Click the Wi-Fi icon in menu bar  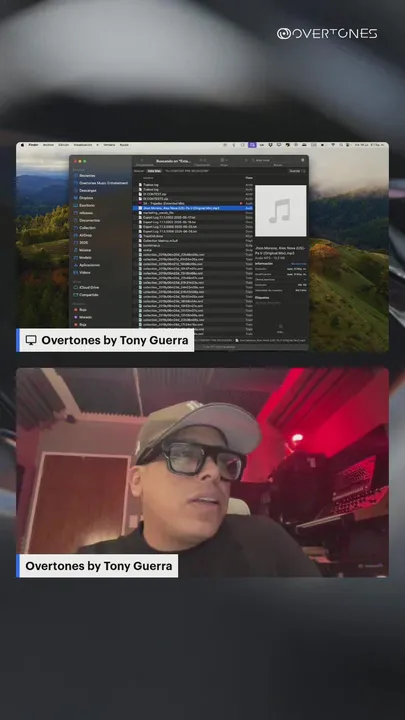[333, 145]
